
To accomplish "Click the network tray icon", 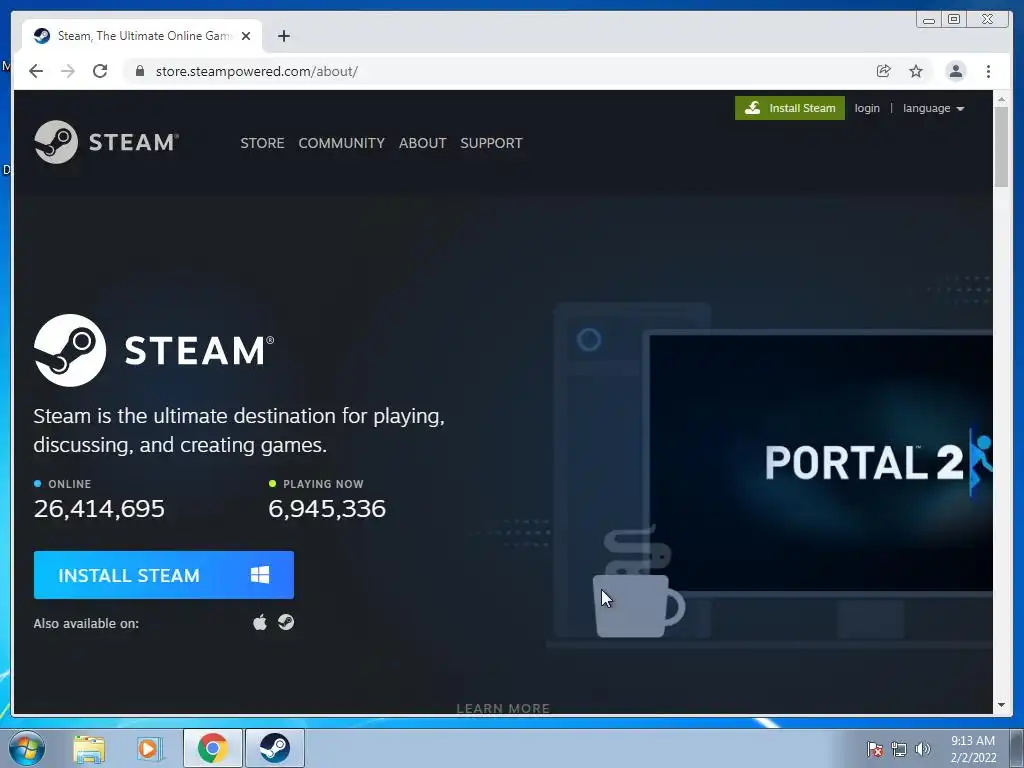I will click(x=899, y=749).
